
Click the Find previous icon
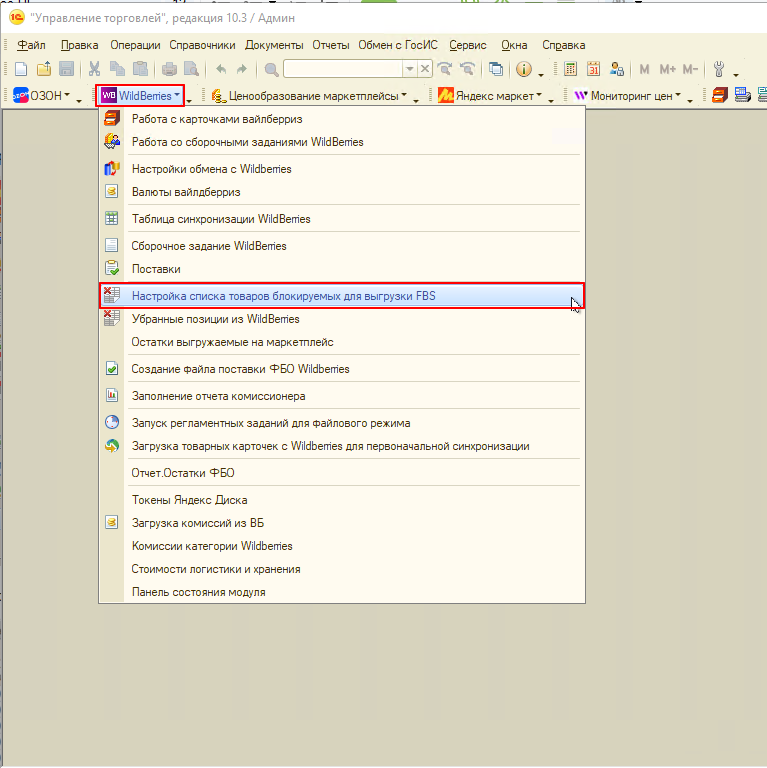tap(467, 69)
